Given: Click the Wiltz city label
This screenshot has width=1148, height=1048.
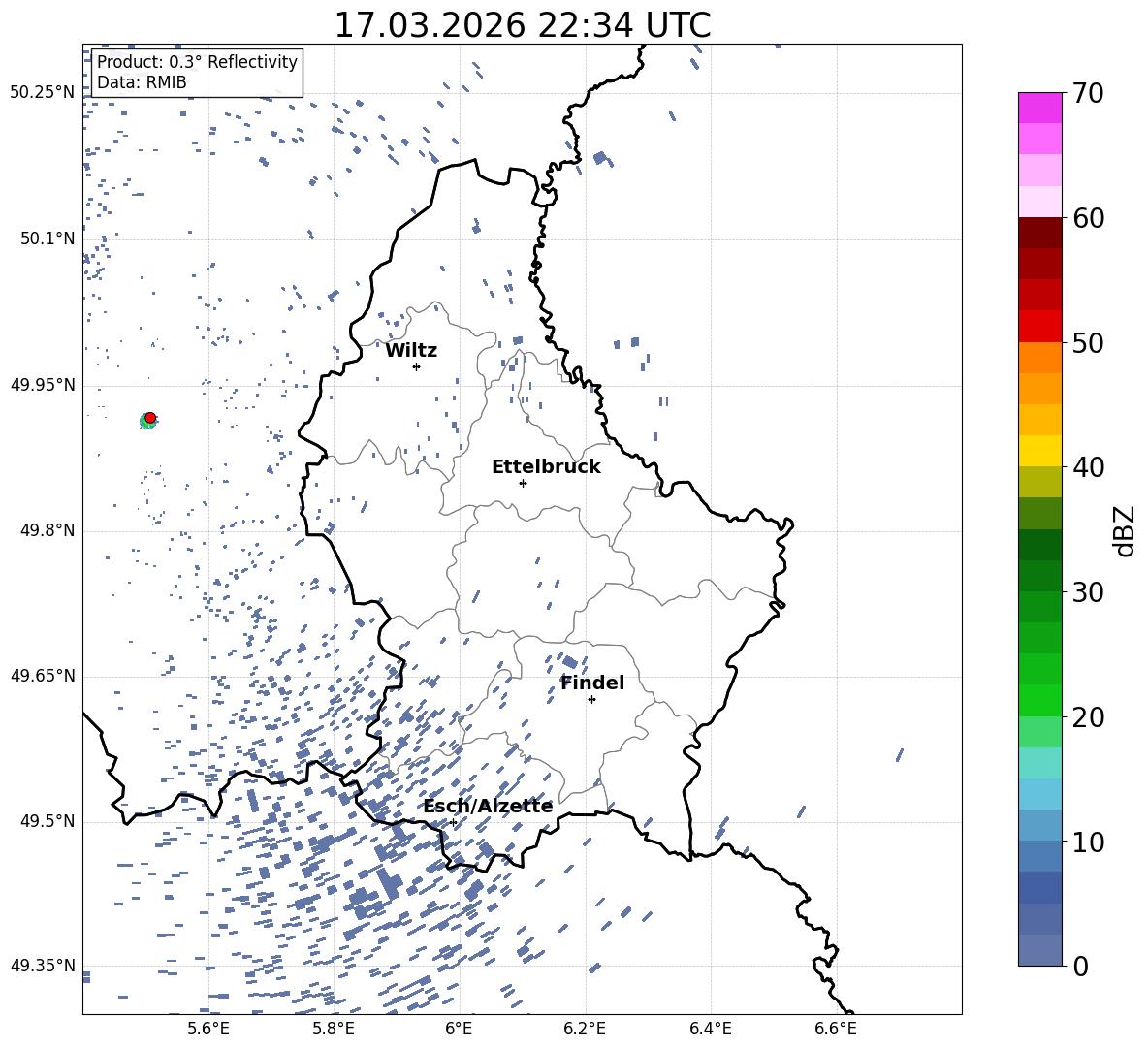Looking at the screenshot, I should (x=411, y=351).
